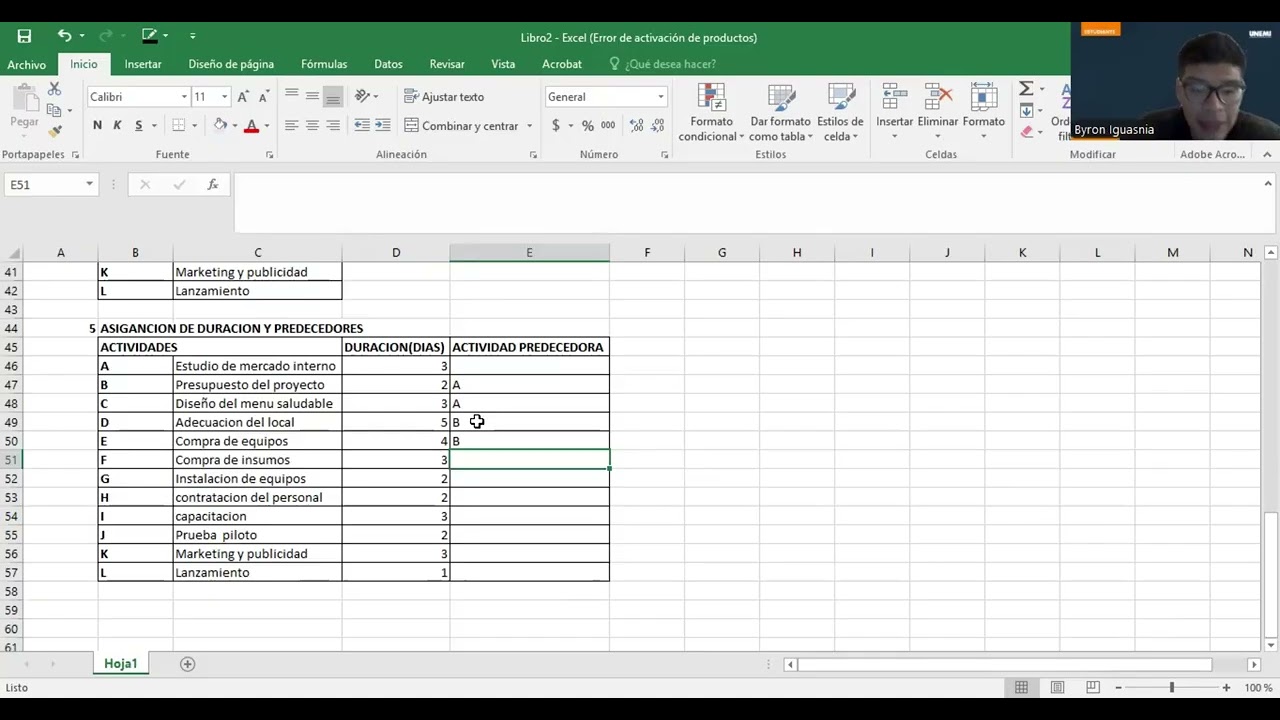Switch to Page Layout view in the status bar

tap(1057, 687)
